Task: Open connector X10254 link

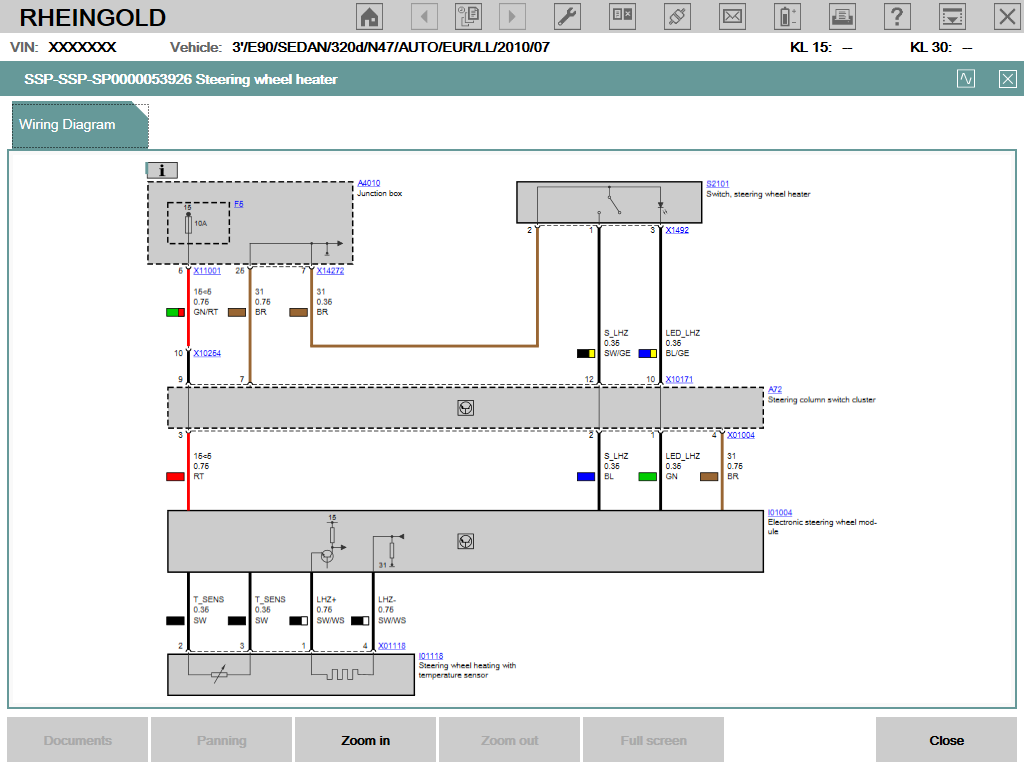Action: coord(207,353)
